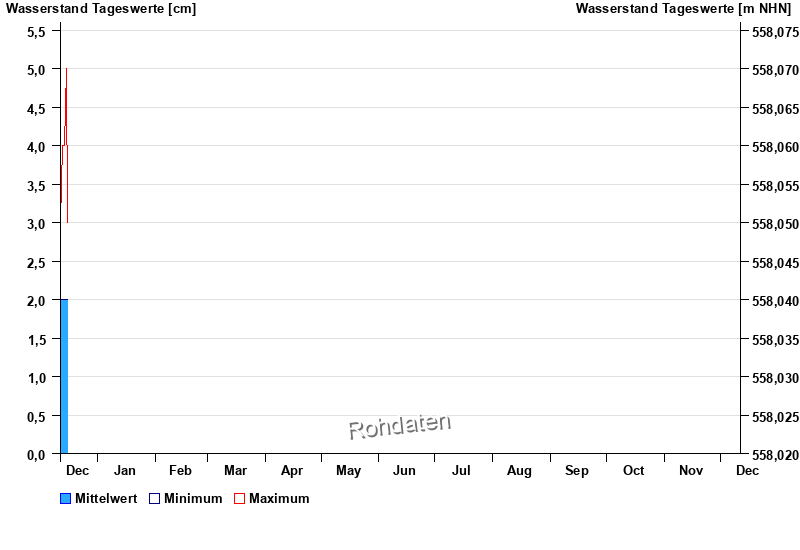800x550 pixels.
Task: Click the first Dec label on the axis
Action: [77, 470]
